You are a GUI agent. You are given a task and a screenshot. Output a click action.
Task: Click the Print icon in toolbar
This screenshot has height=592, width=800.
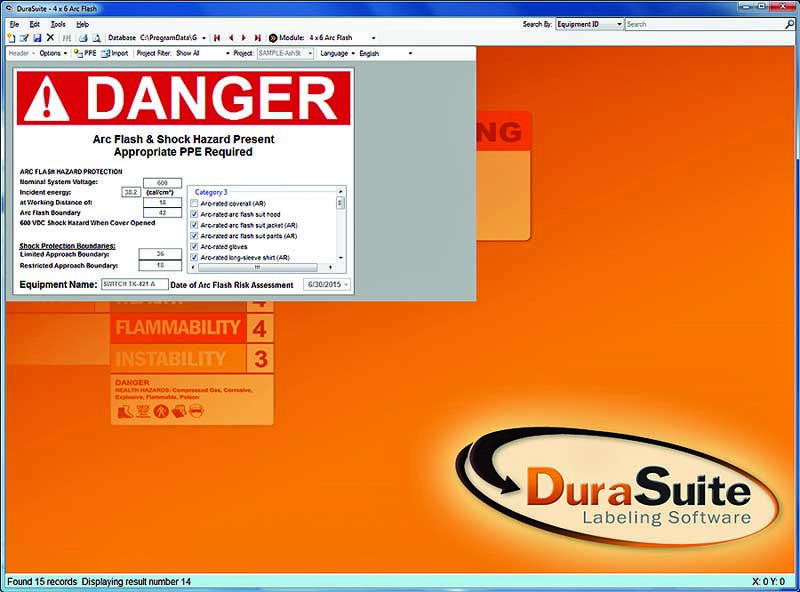pyautogui.click(x=83, y=38)
